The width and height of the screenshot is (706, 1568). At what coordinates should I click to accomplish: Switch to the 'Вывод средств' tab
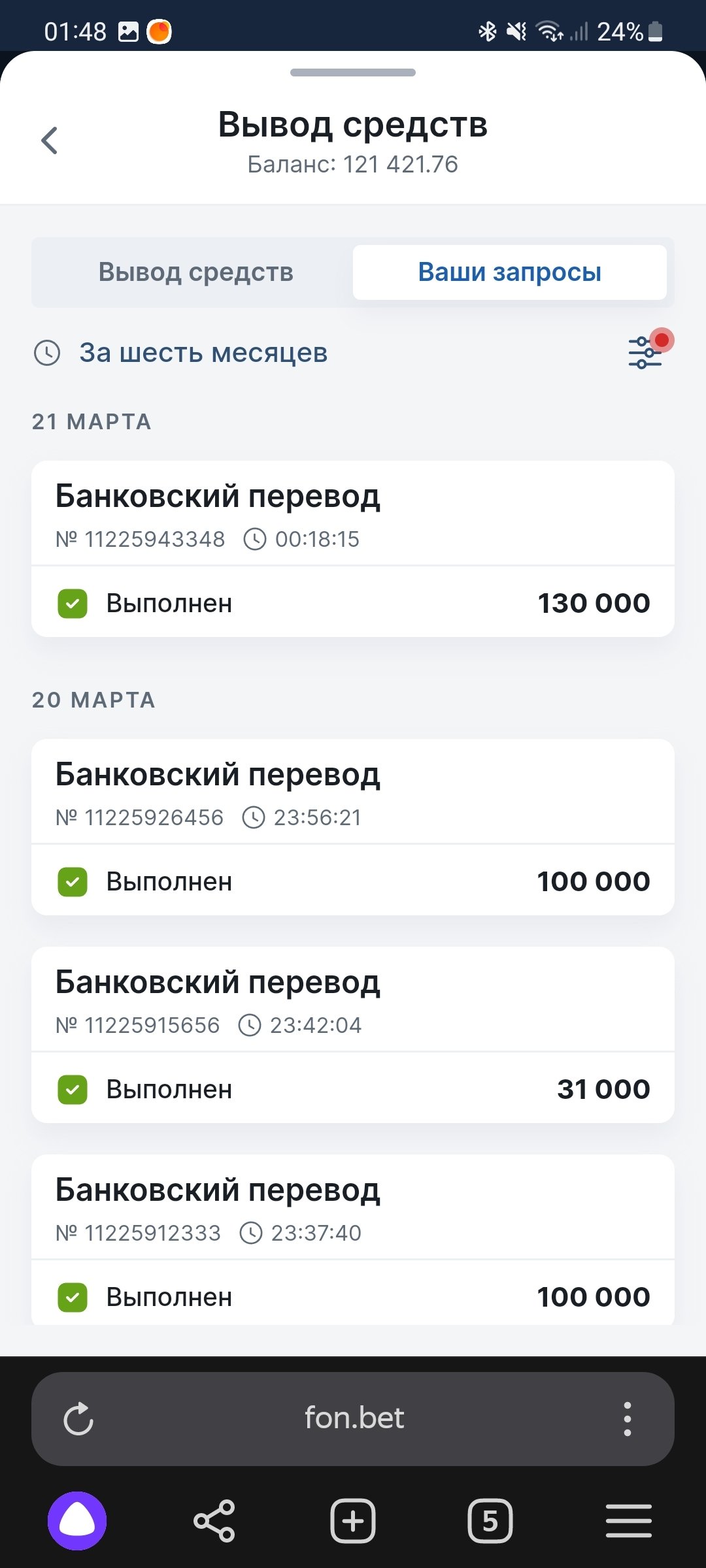pyautogui.click(x=195, y=272)
